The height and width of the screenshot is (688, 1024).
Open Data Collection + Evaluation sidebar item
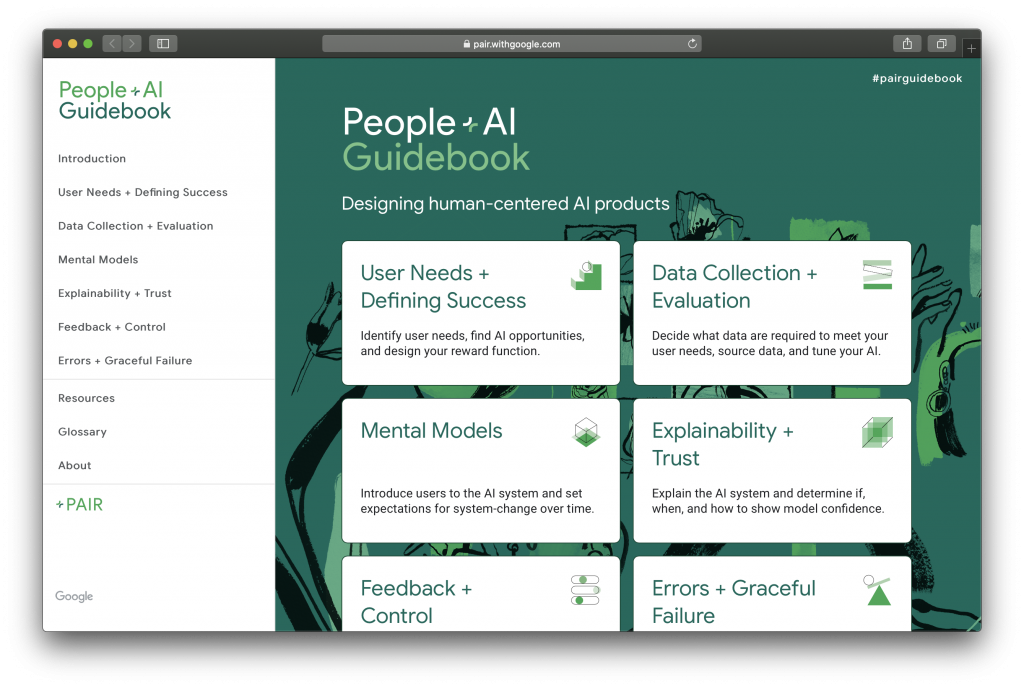[136, 226]
